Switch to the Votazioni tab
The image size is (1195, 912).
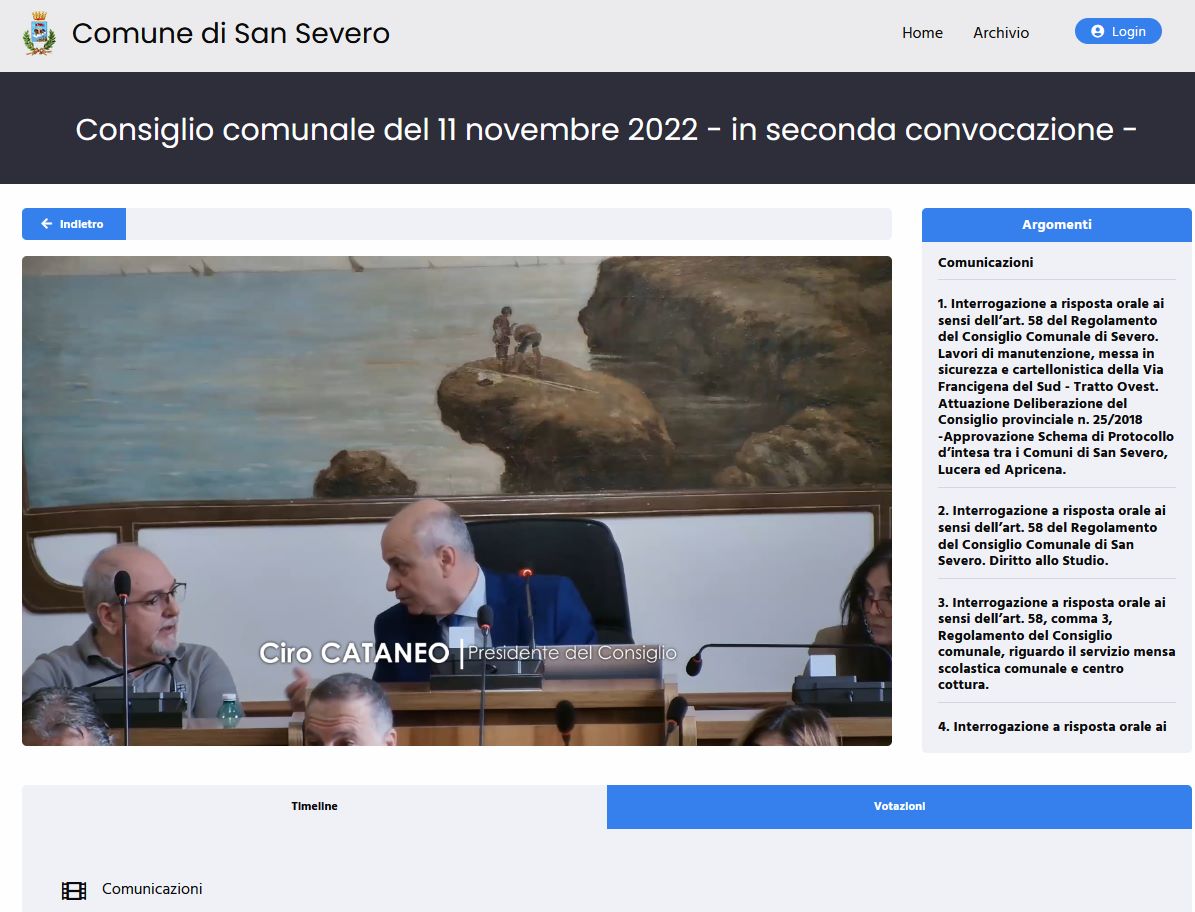(899, 806)
